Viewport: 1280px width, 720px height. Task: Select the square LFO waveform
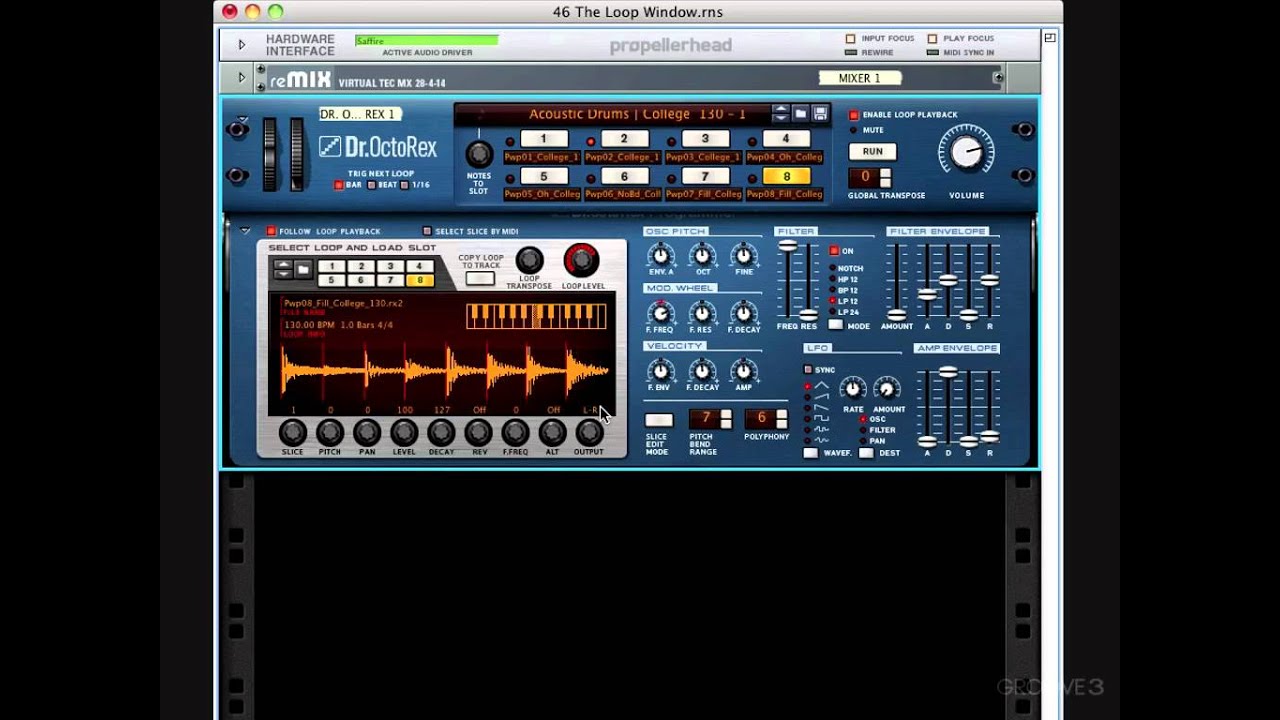click(x=821, y=418)
